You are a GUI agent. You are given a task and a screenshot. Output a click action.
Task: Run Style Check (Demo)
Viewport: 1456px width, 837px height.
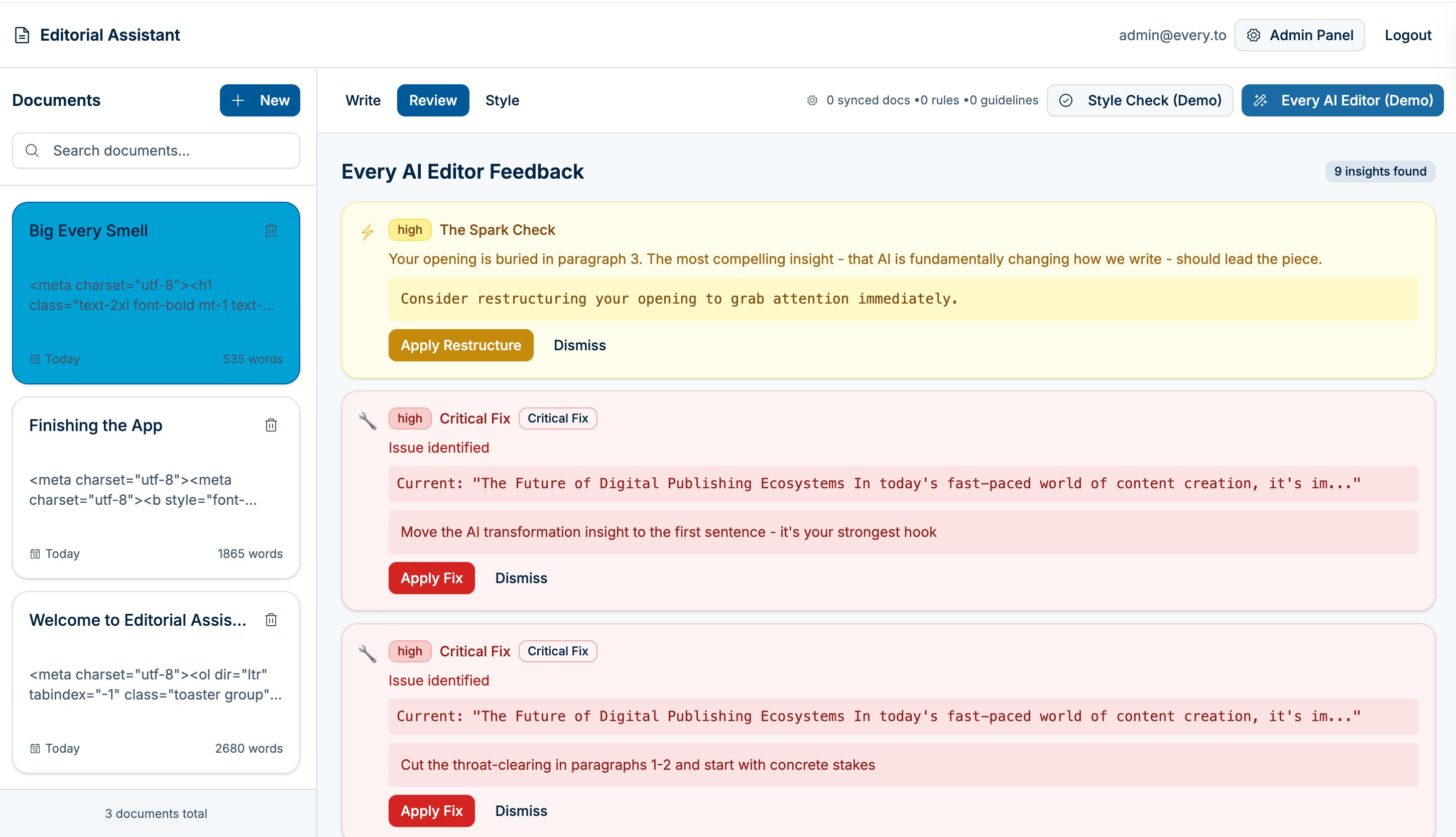(1140, 100)
